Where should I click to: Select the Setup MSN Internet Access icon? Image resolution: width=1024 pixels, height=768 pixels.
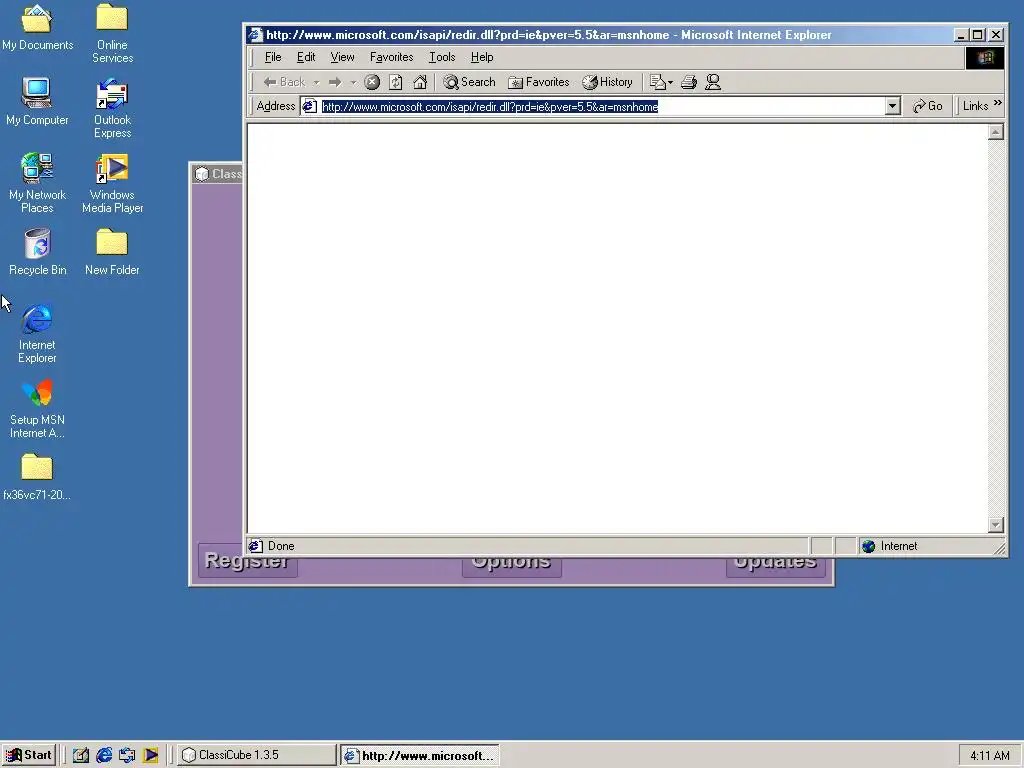tap(37, 409)
